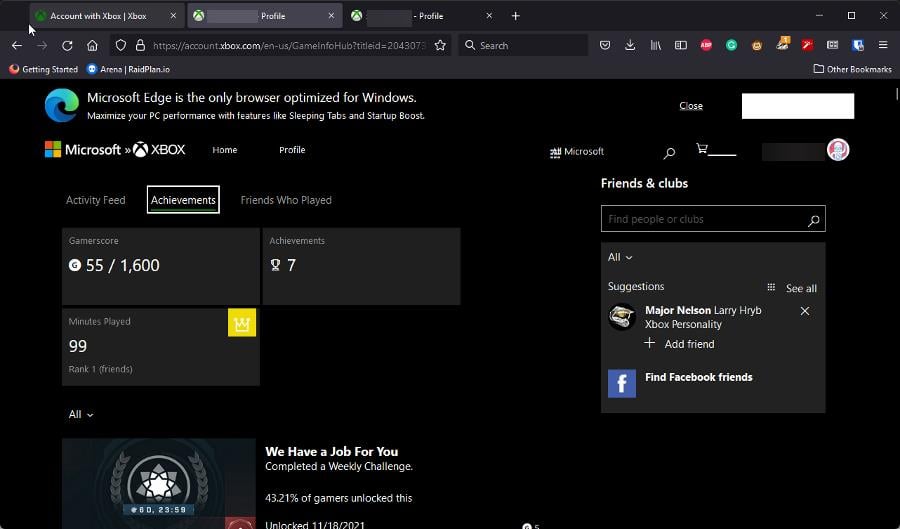Screen dimensions: 900x529
Task: Click the yellow crown rank icon
Action: (242, 323)
